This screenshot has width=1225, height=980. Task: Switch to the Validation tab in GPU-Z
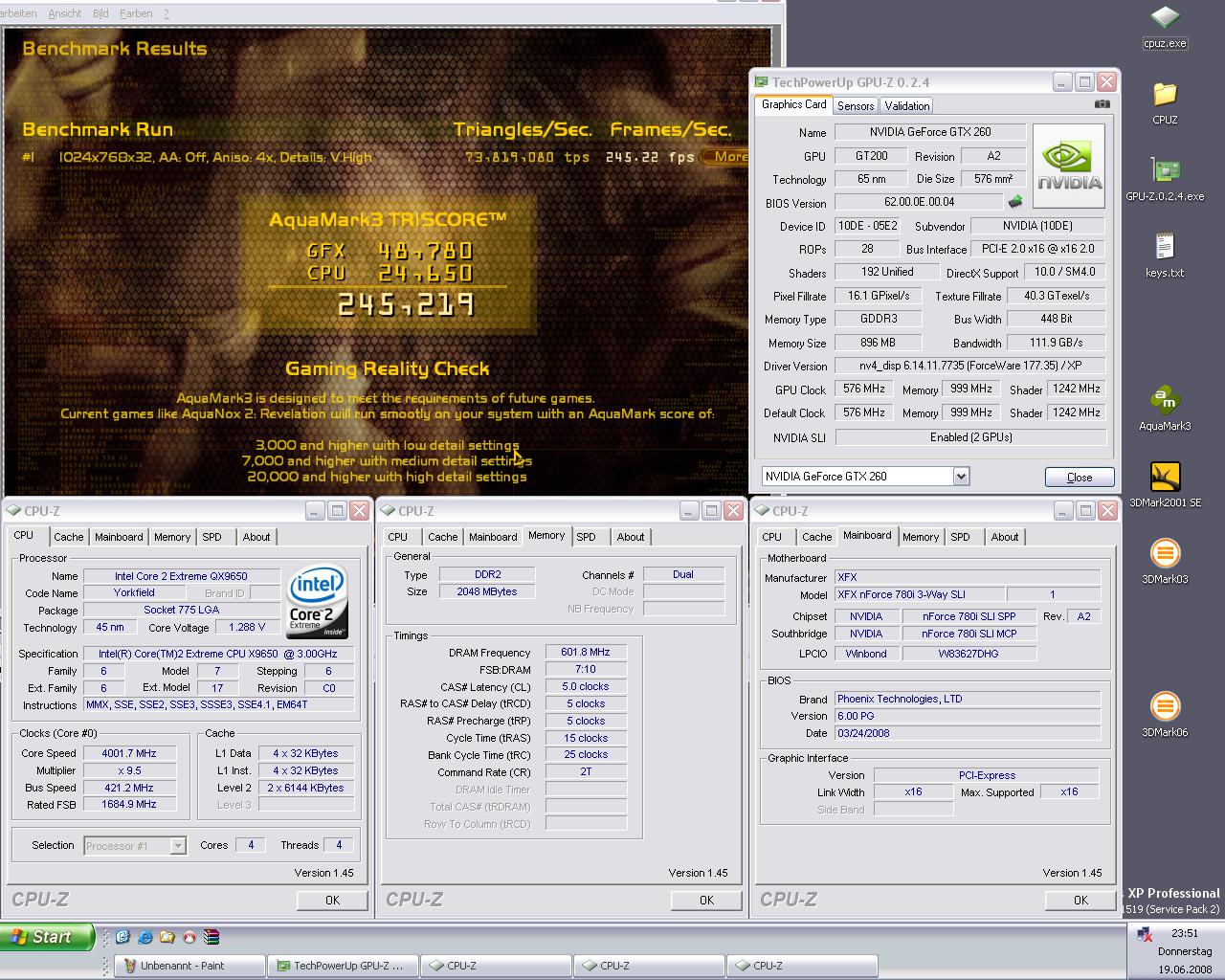[906, 106]
